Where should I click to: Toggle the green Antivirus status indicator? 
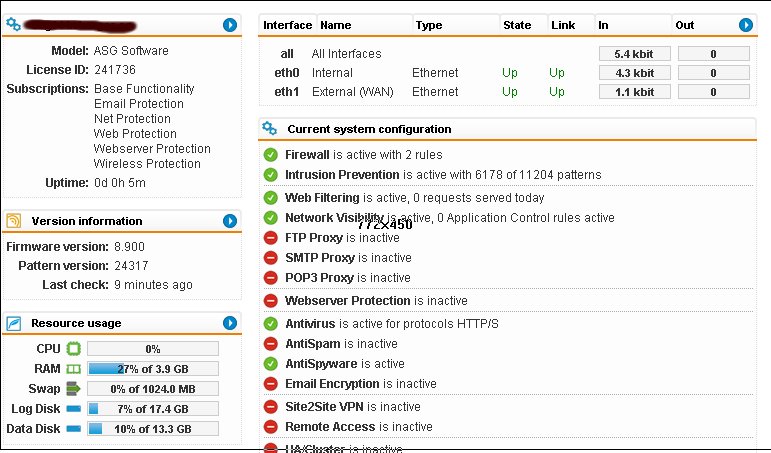click(x=270, y=324)
